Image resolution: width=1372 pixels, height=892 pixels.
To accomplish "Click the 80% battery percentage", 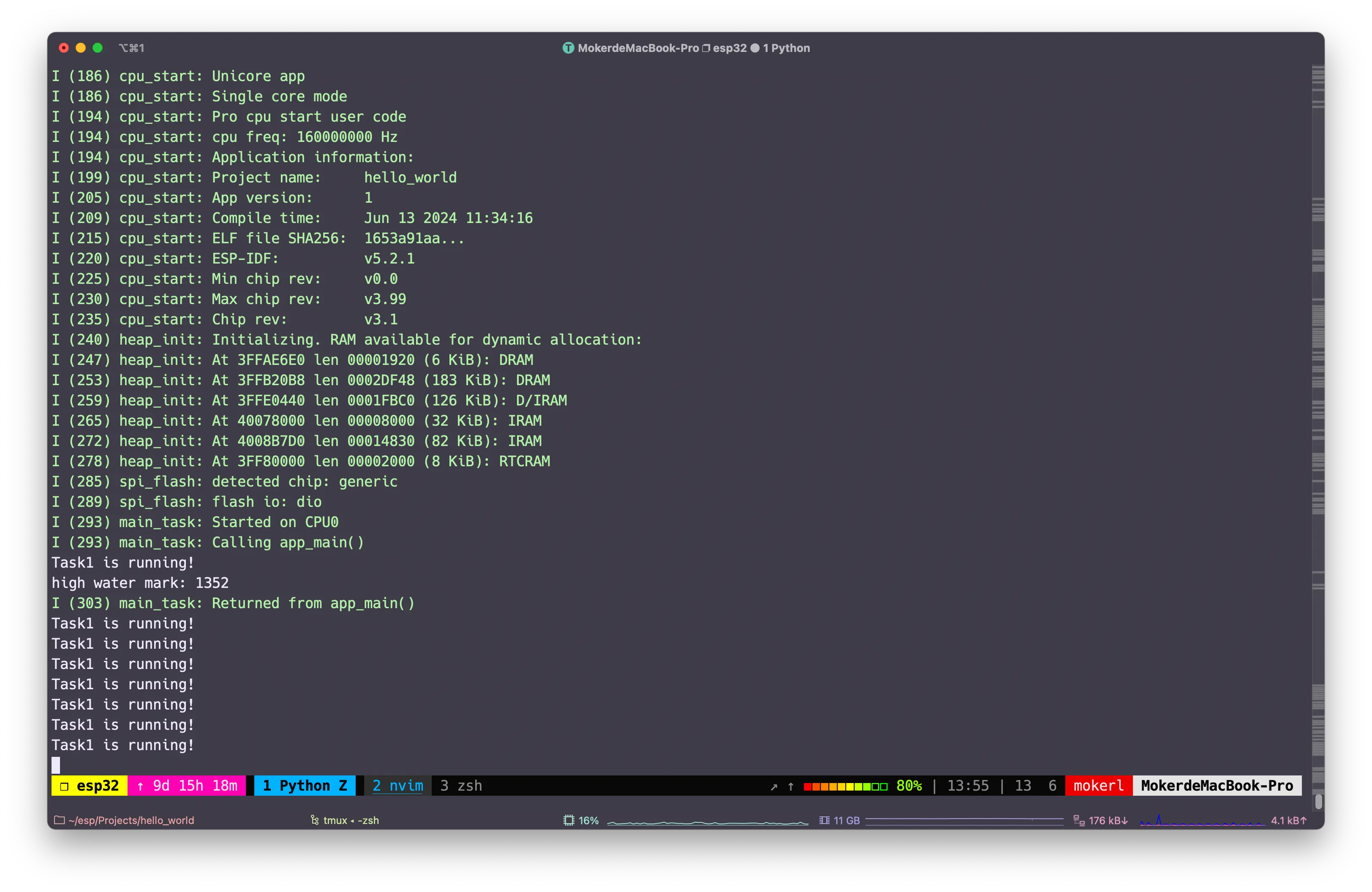I will 909,786.
